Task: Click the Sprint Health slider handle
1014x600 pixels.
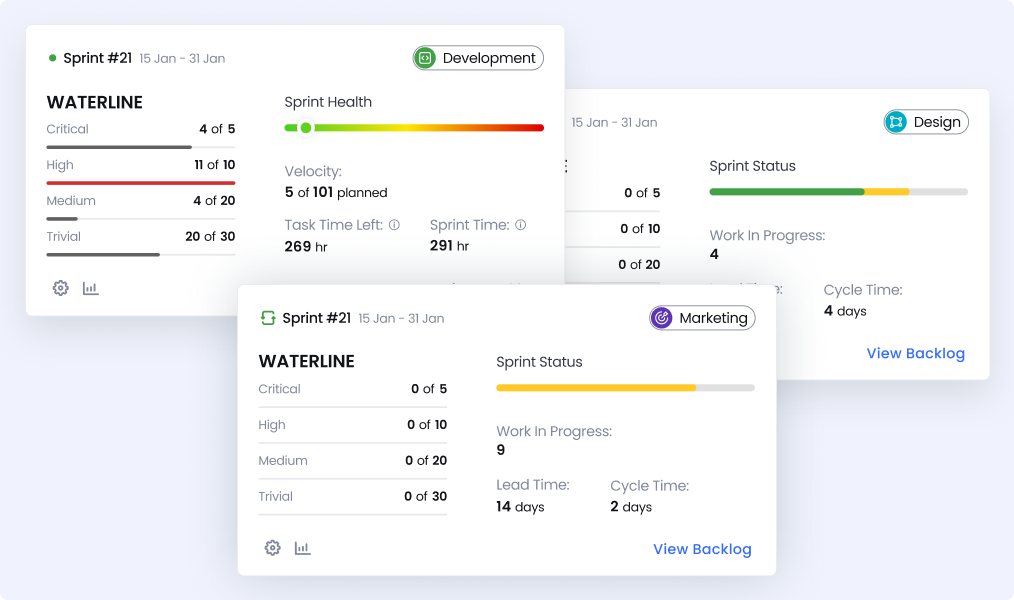Action: point(306,128)
